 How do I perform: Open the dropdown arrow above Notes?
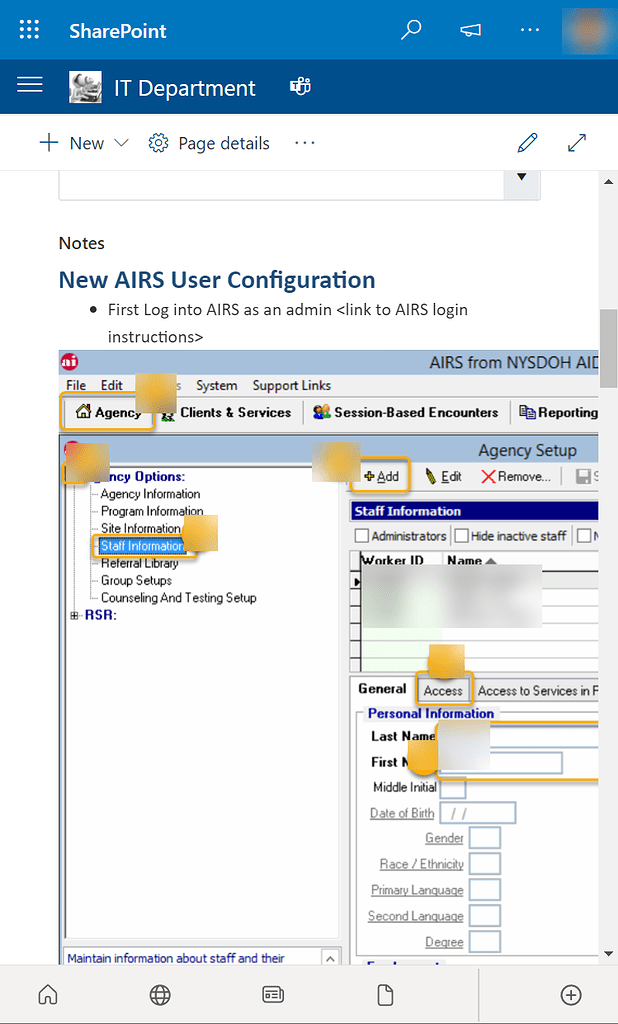pyautogui.click(x=521, y=177)
